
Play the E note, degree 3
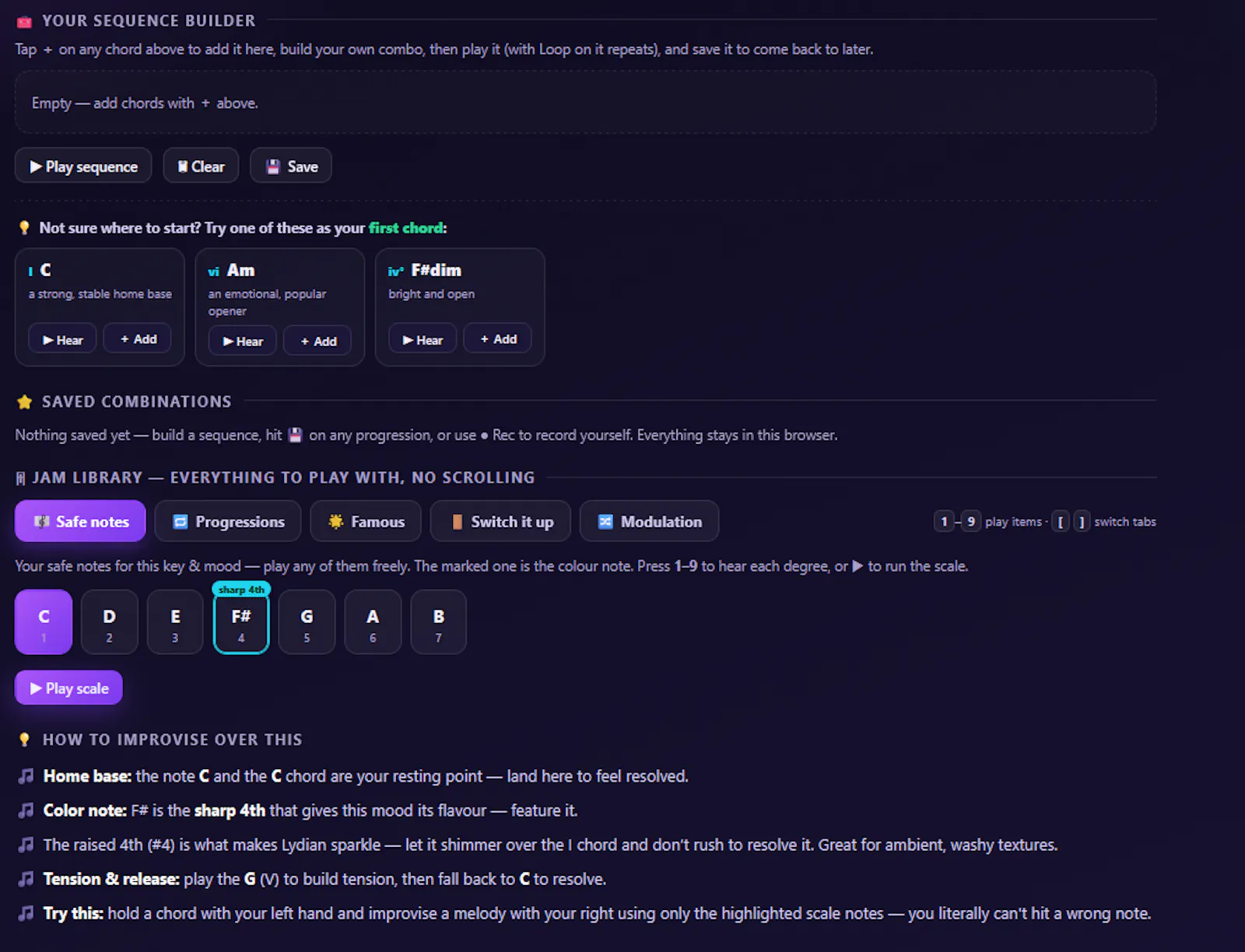tap(175, 622)
